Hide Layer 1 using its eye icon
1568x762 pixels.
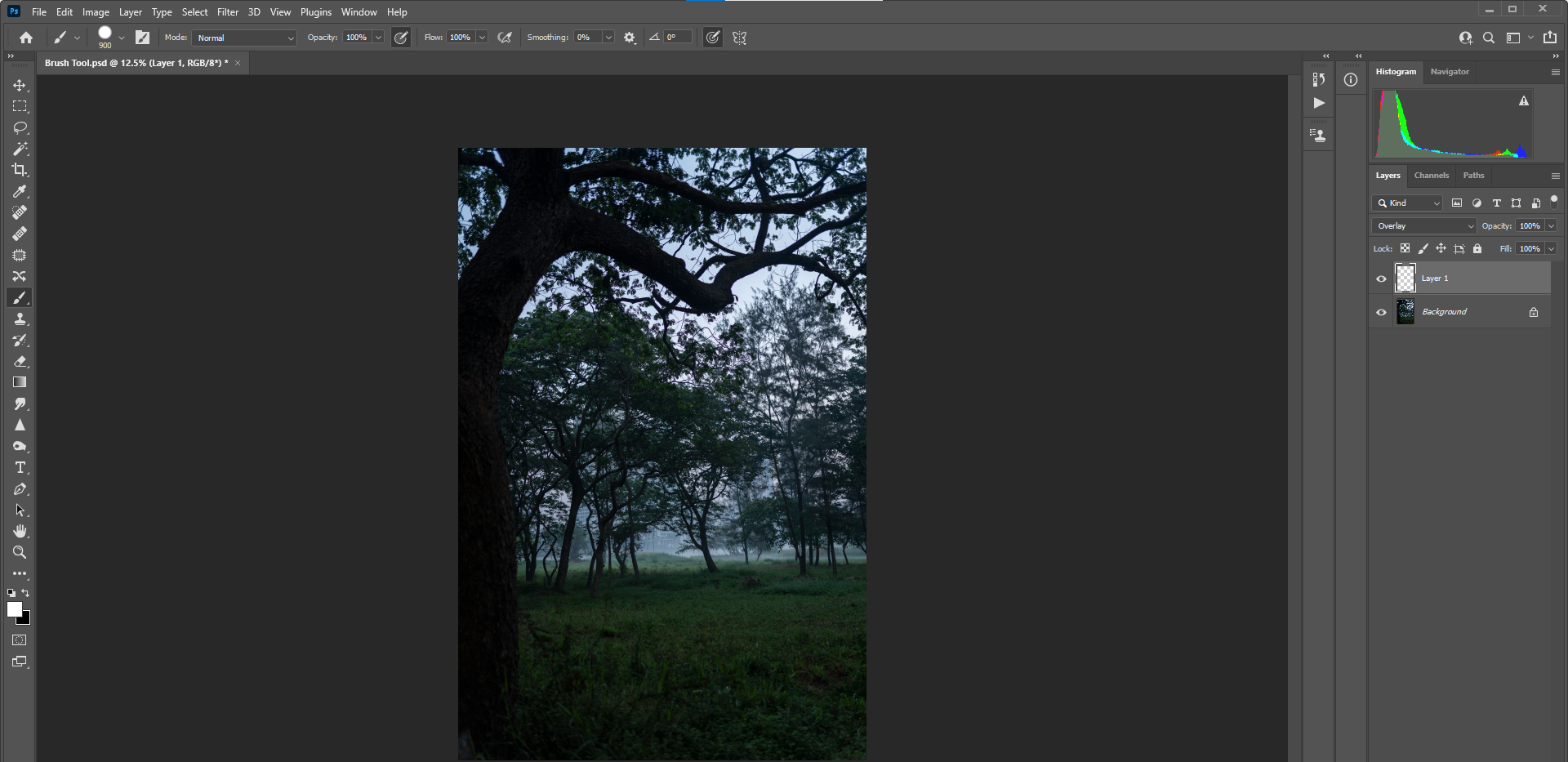click(x=1381, y=279)
